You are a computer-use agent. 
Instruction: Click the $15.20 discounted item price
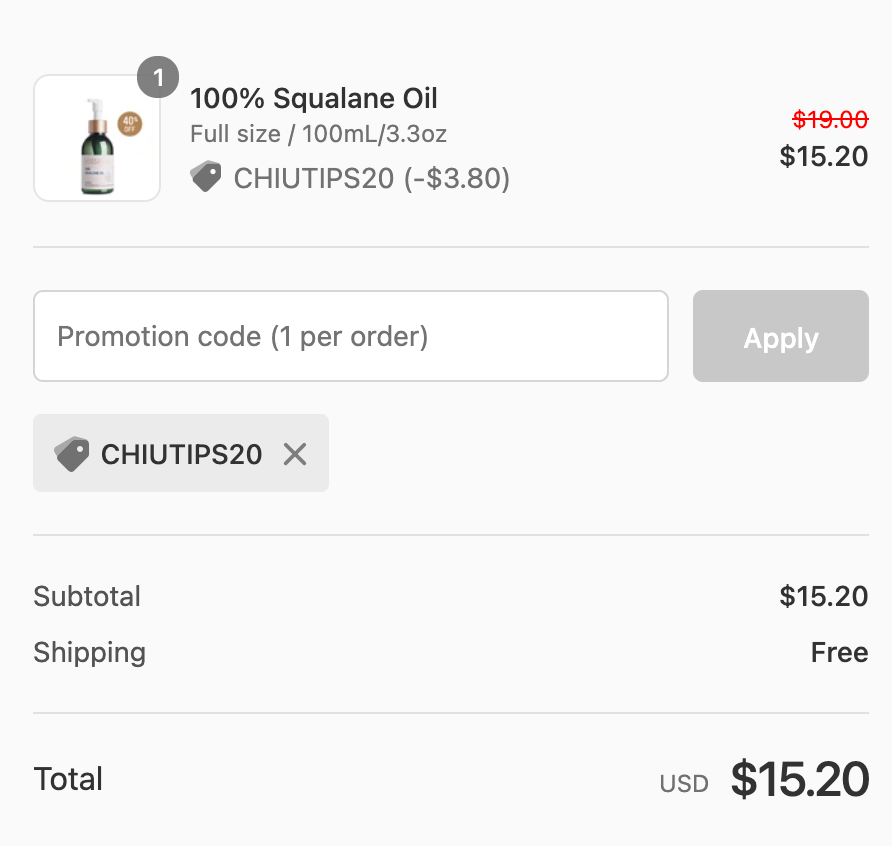(x=823, y=156)
